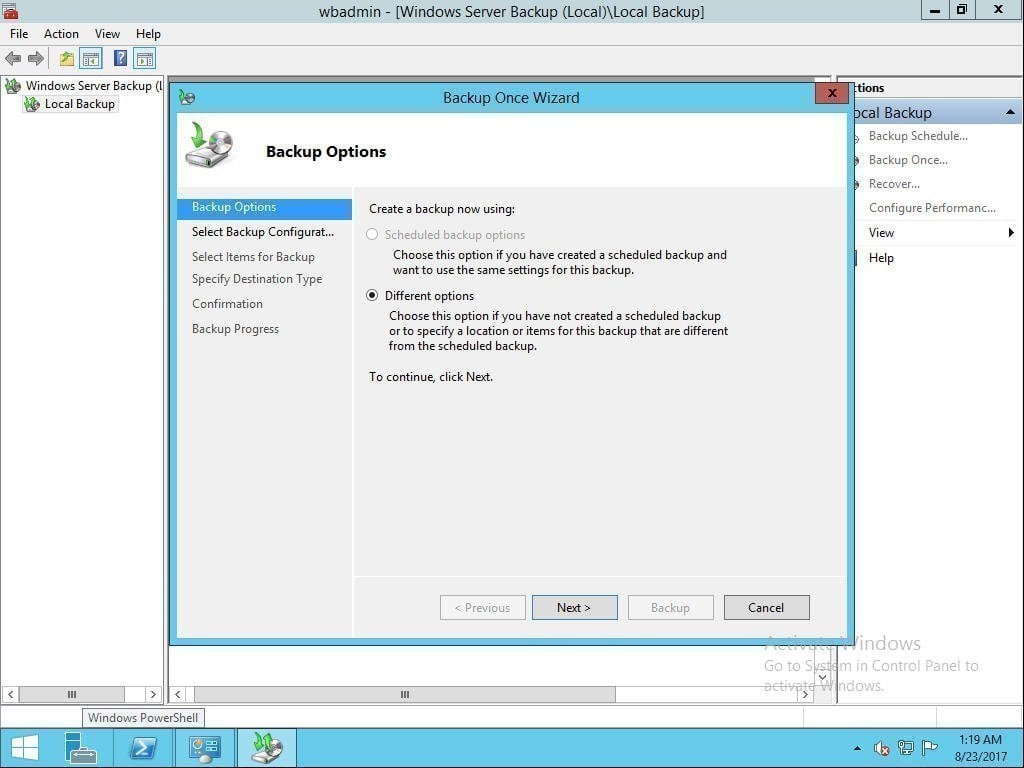The image size is (1024, 768).
Task: Collapse the Local Backup actions section
Action: coord(1010,112)
